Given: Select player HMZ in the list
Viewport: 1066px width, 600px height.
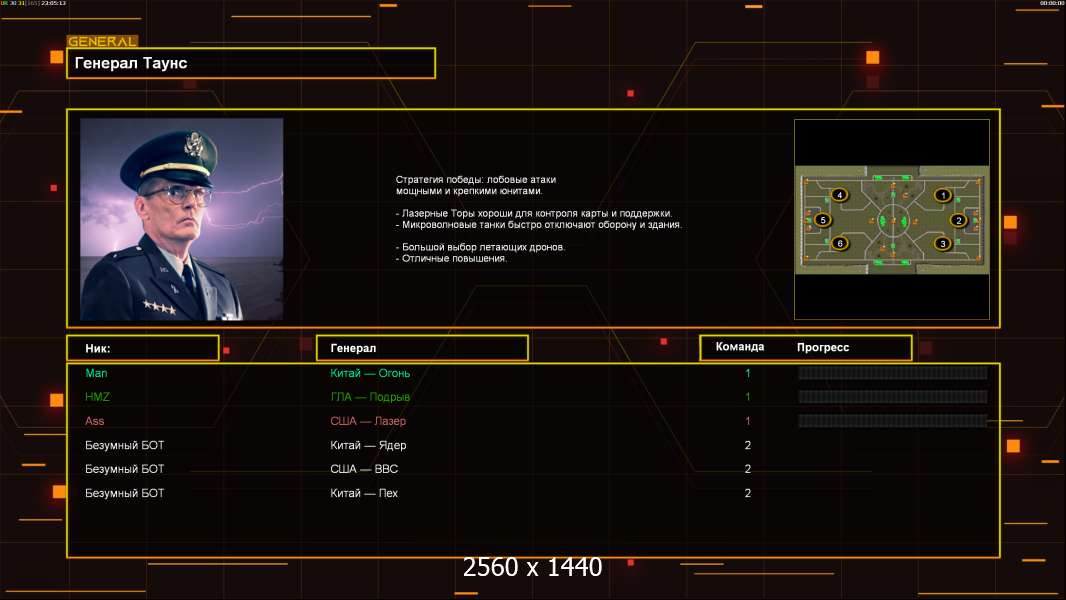Looking at the screenshot, I should coord(97,397).
